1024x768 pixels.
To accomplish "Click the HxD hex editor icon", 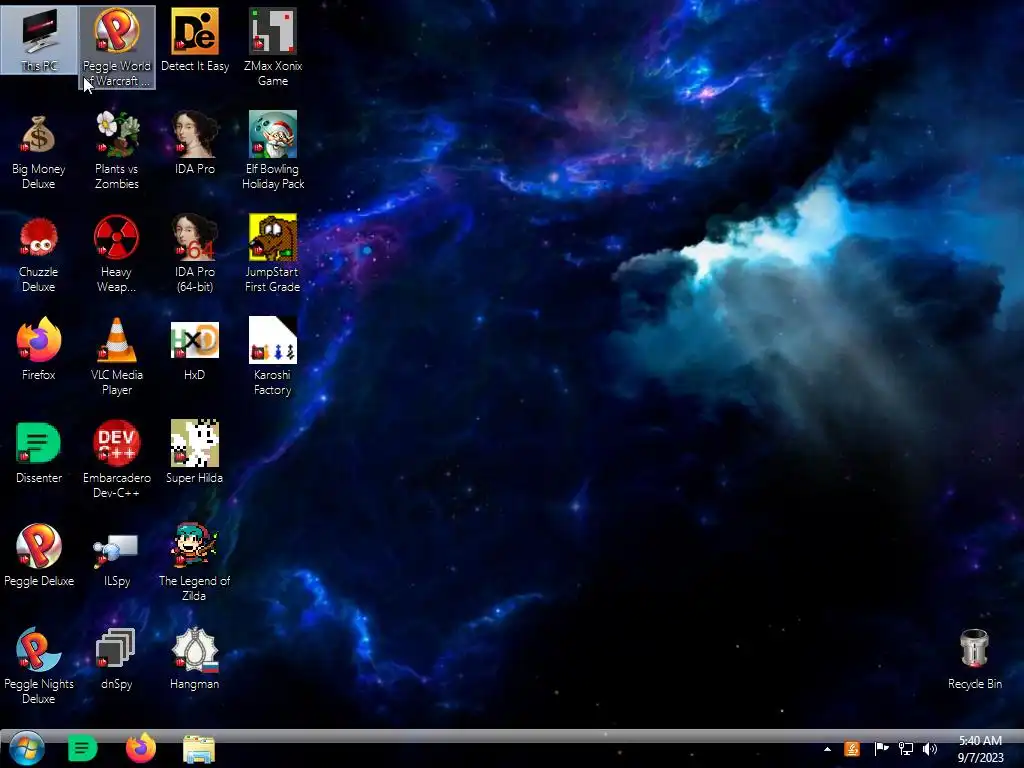I will click(195, 349).
